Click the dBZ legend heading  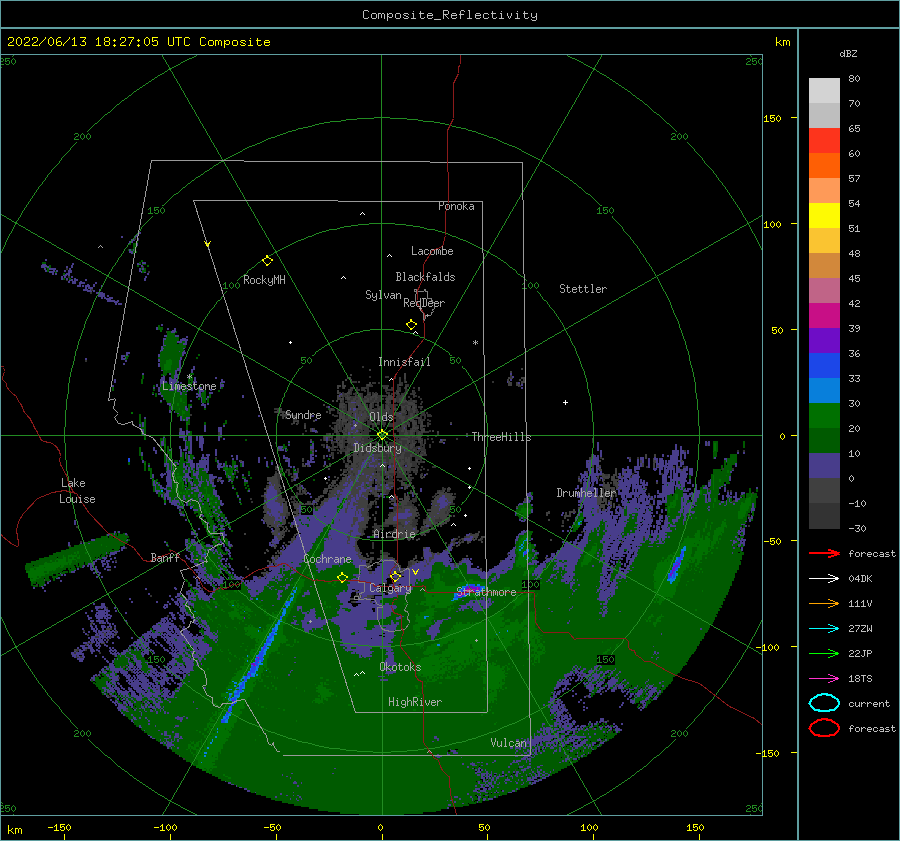(x=848, y=53)
